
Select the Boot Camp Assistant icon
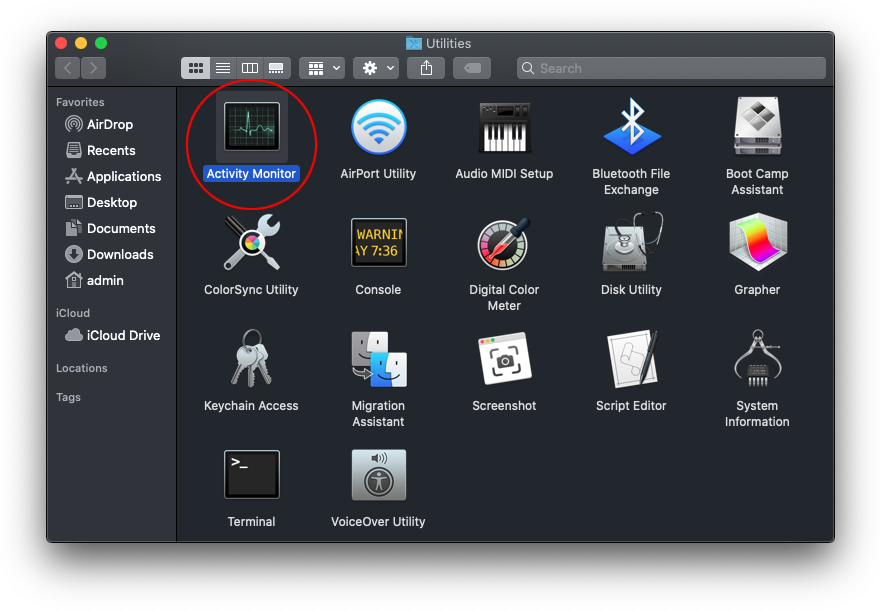[x=757, y=127]
